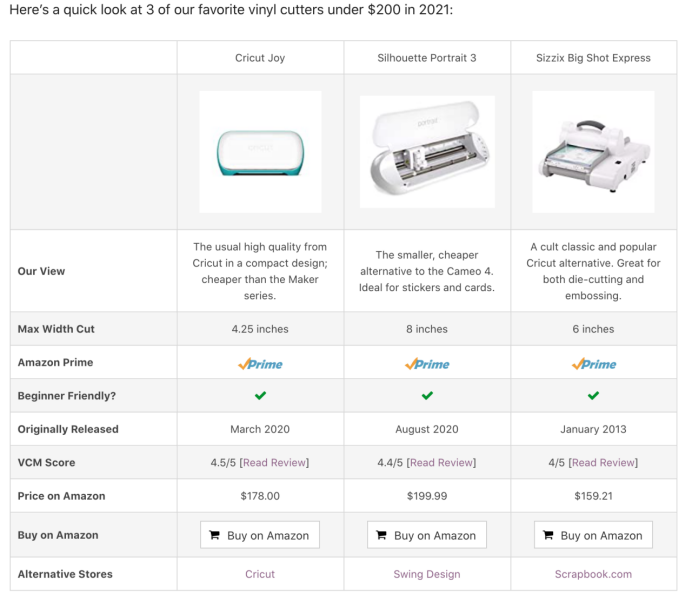Screen dimensions: 693x601
Task: Visit the Swing Design store link
Action: click(427, 574)
